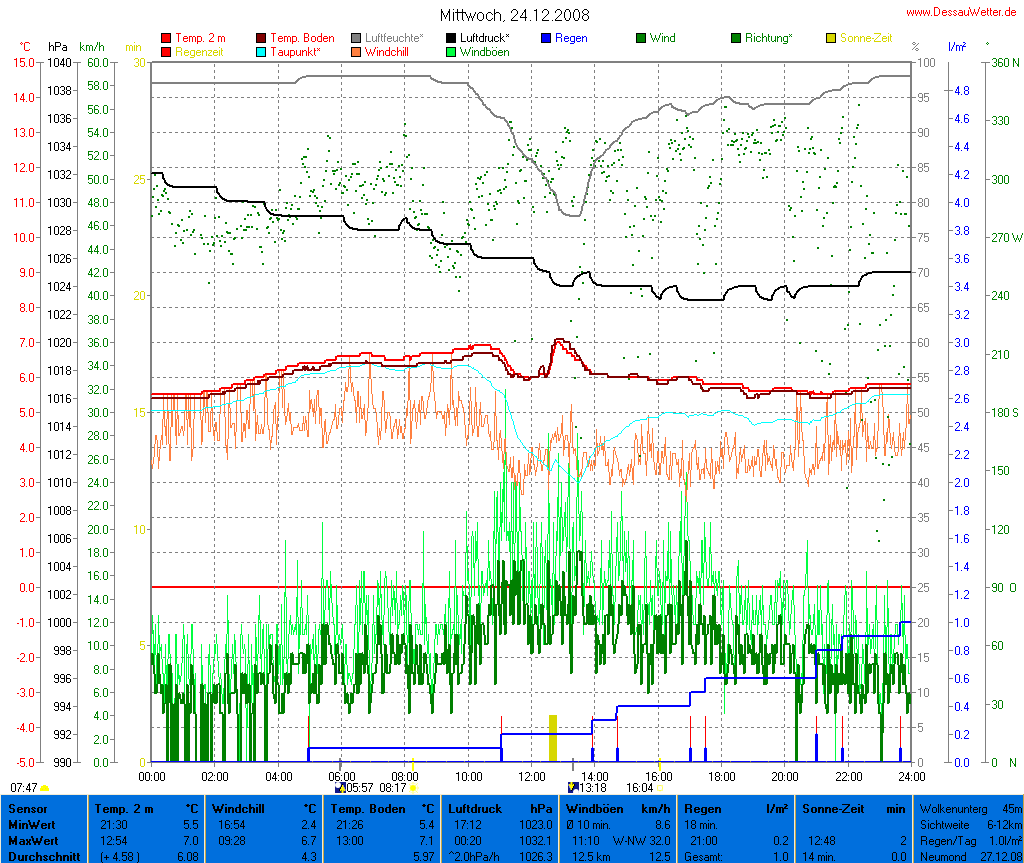
Task: Click the dark red Temp. Boden legend square
Action: pyautogui.click(x=262, y=38)
